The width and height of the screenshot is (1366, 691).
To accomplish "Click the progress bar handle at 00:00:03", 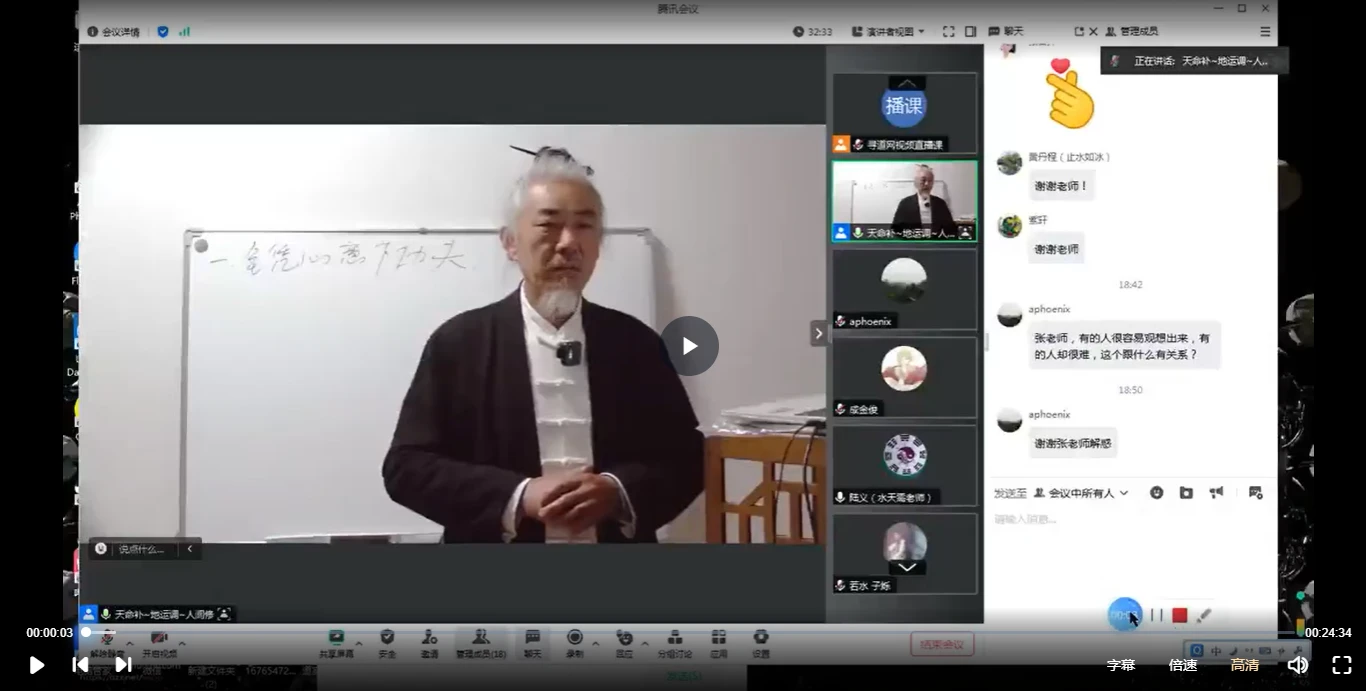I will (86, 632).
